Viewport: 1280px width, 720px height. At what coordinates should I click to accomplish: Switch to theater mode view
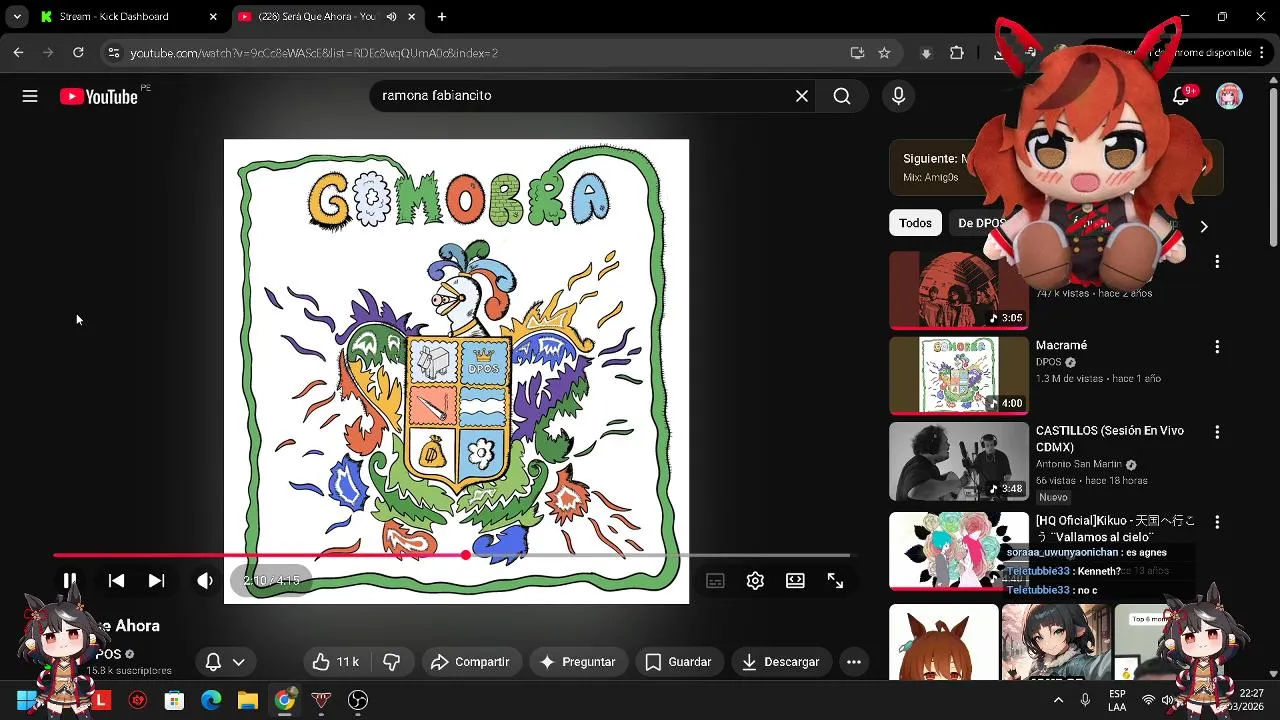coord(795,581)
